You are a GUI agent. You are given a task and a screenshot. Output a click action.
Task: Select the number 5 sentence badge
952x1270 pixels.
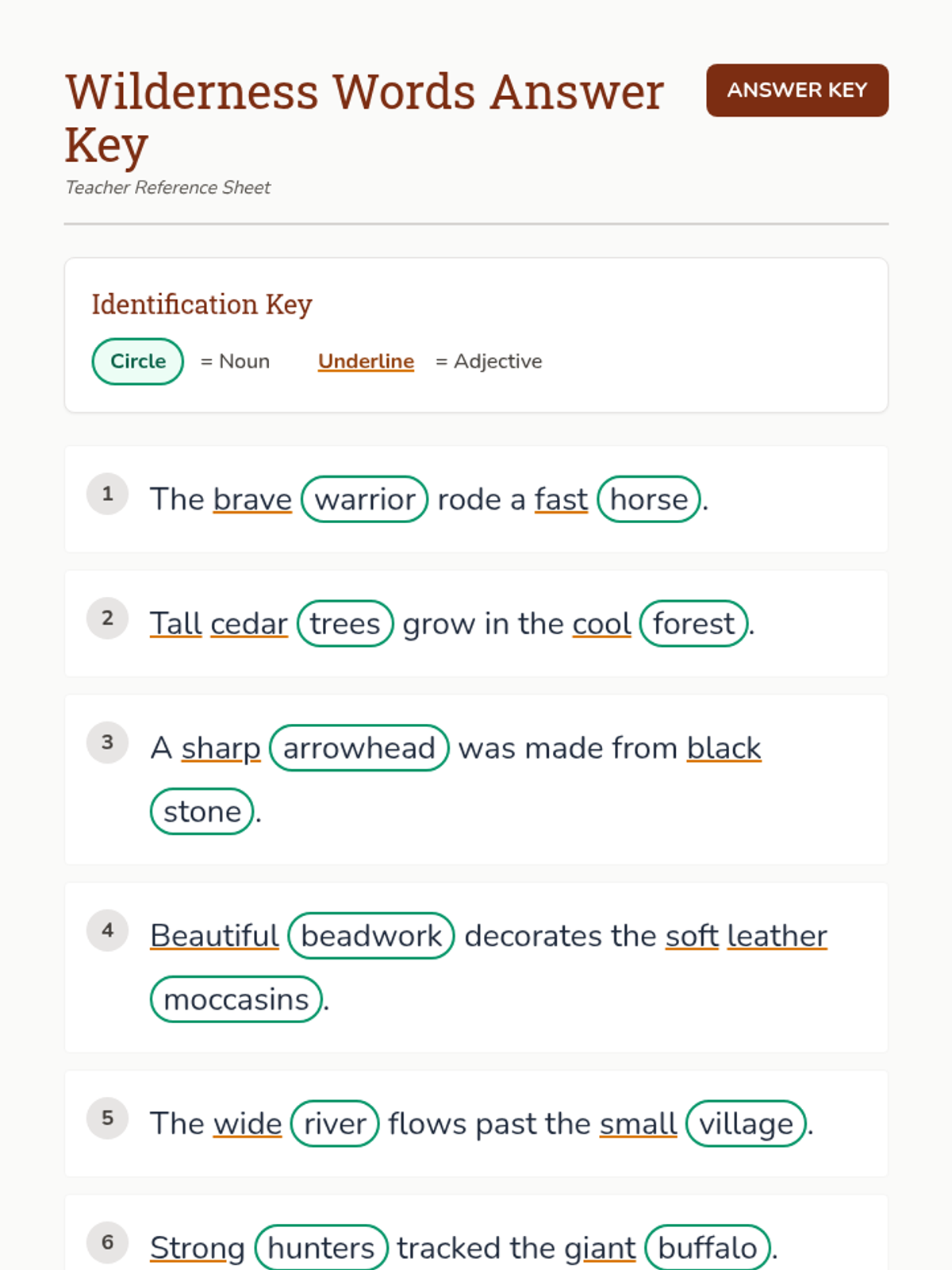[108, 1118]
